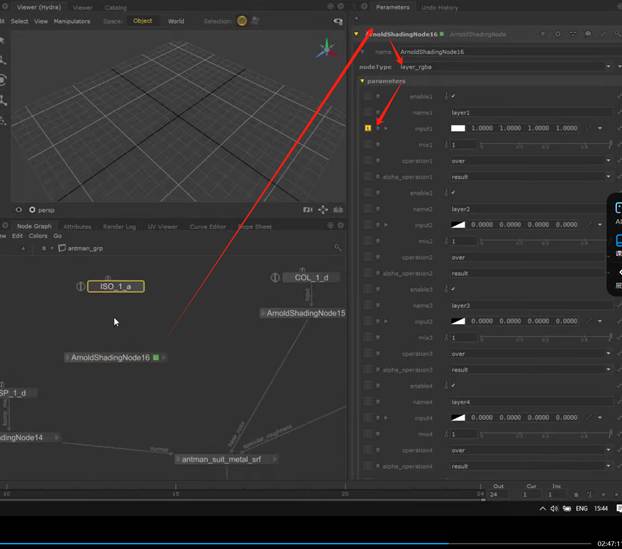Toggle the enable2 checkbox

pyautogui.click(x=453, y=193)
